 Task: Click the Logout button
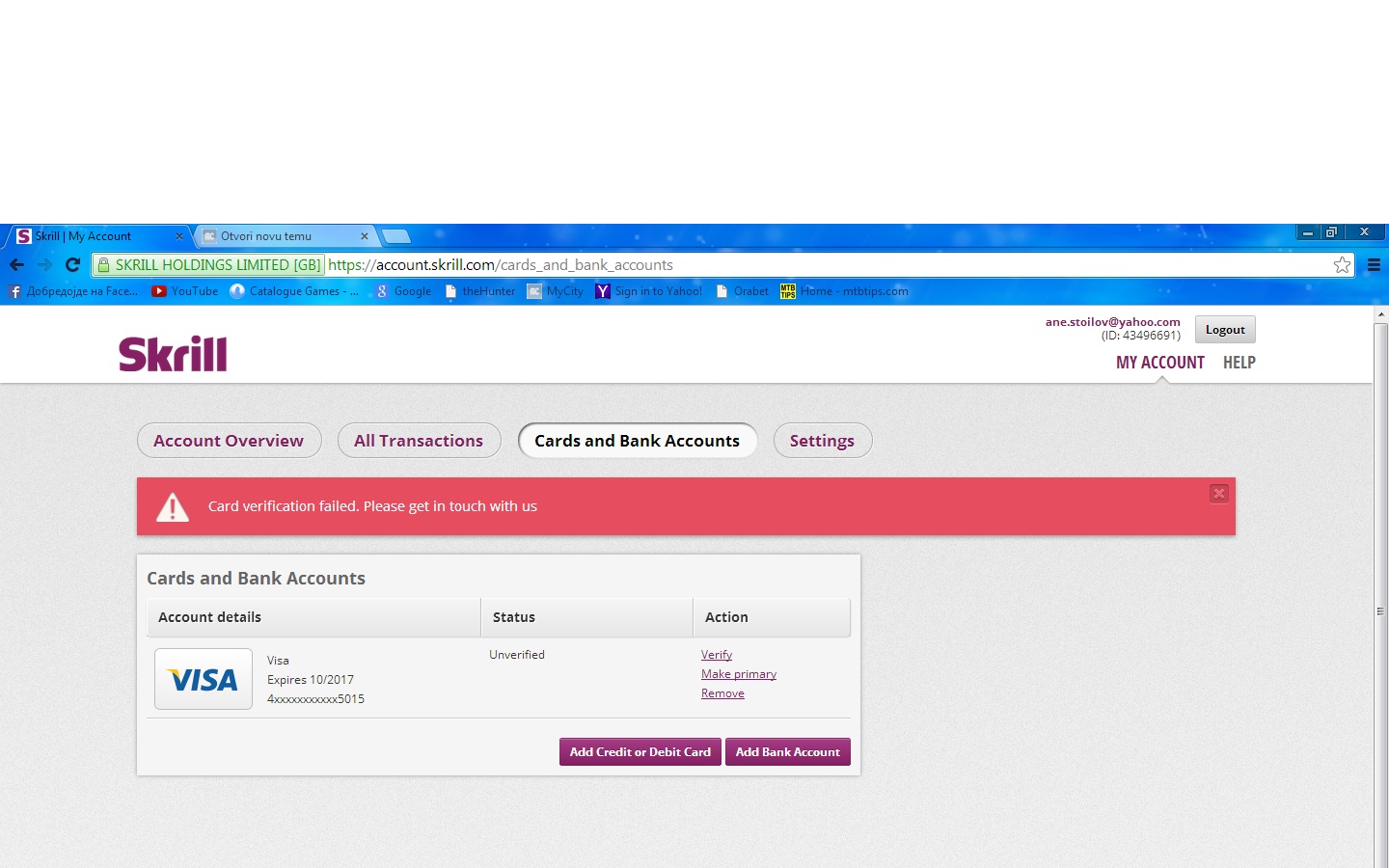(x=1225, y=330)
